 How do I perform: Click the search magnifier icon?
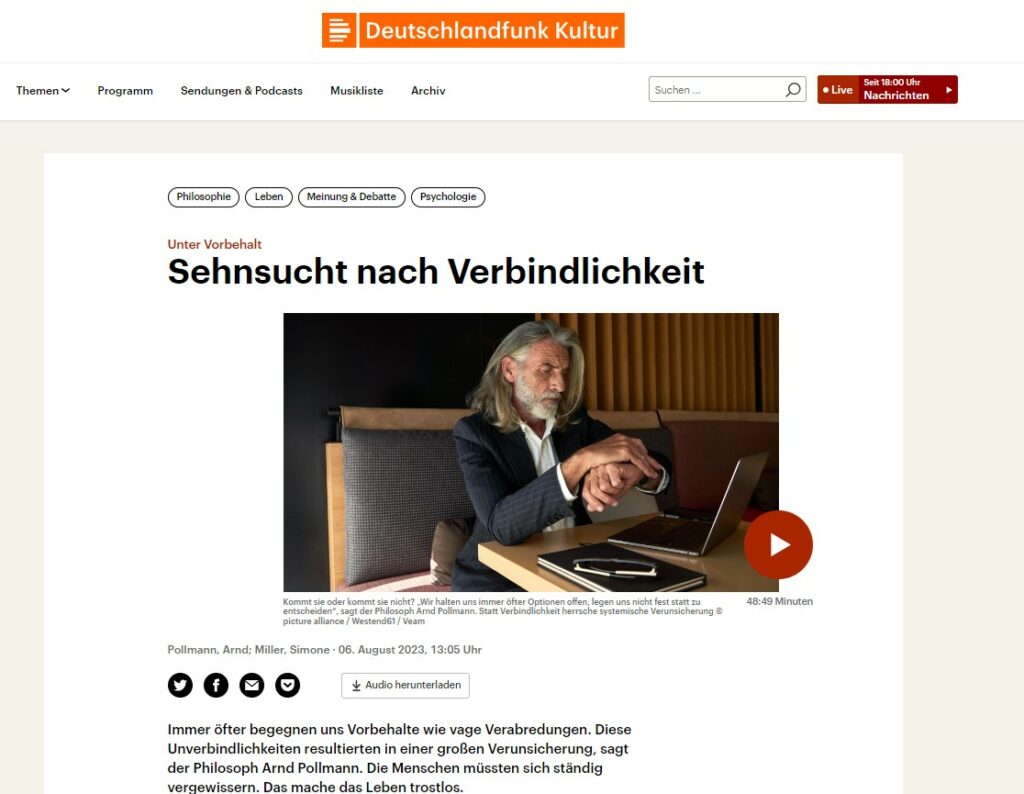pyautogui.click(x=793, y=89)
